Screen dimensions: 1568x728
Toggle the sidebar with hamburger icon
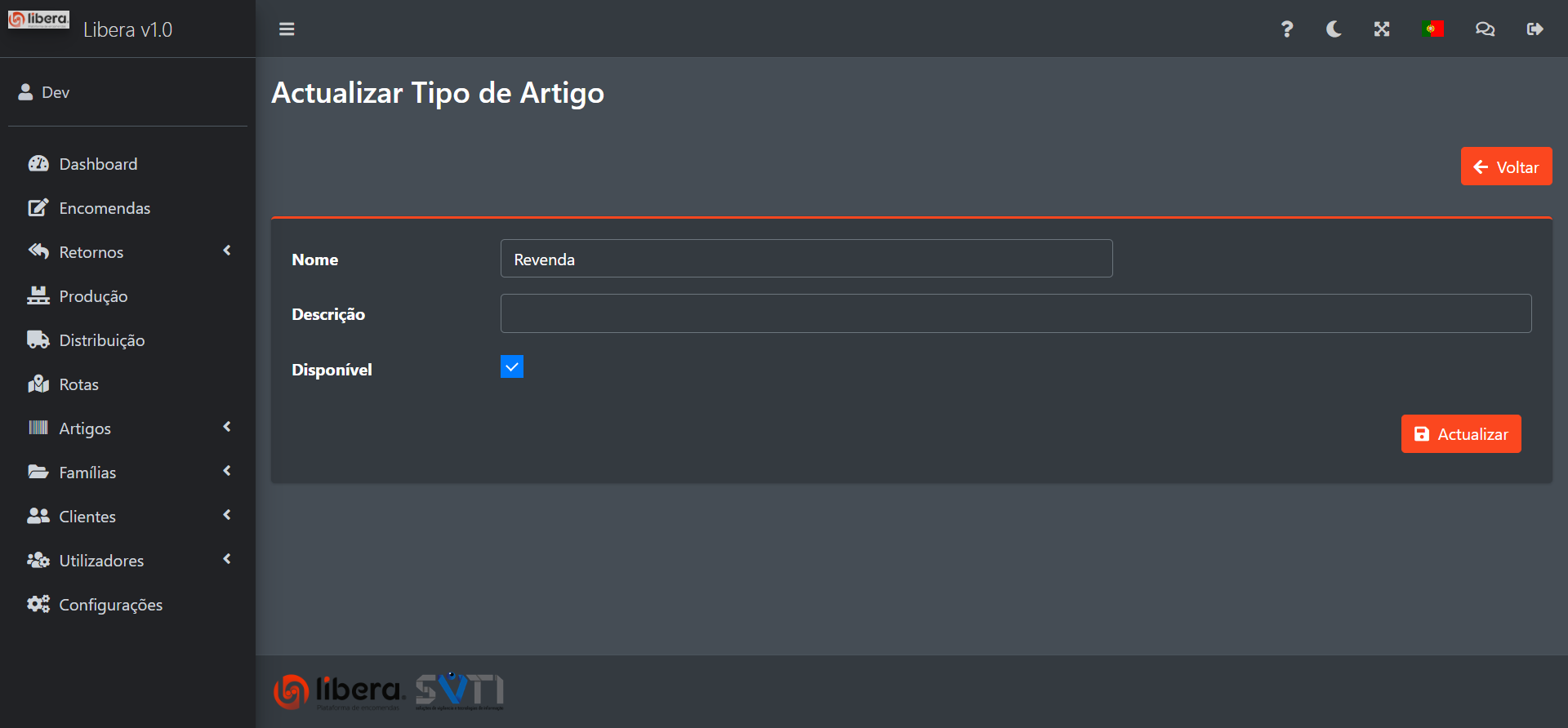[x=287, y=29]
